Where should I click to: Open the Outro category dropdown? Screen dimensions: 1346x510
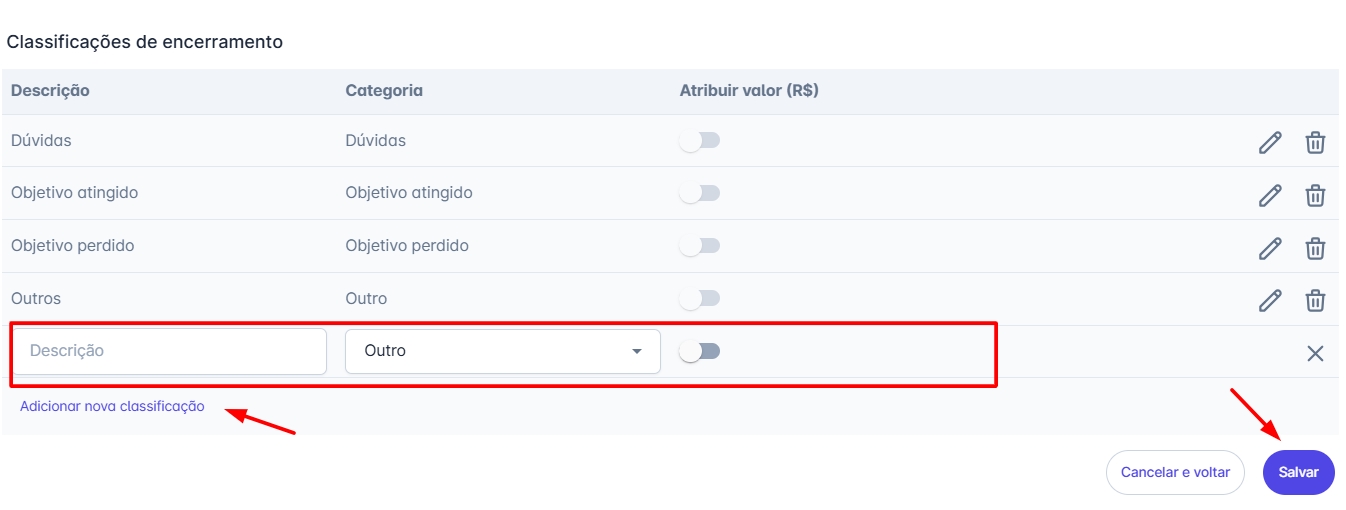[503, 351]
